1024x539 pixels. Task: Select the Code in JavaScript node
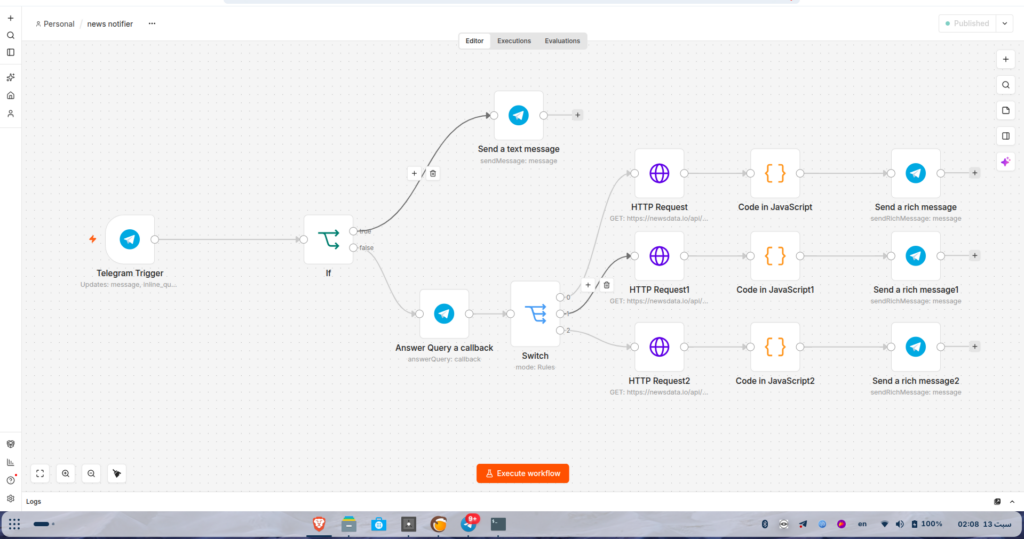pos(775,173)
